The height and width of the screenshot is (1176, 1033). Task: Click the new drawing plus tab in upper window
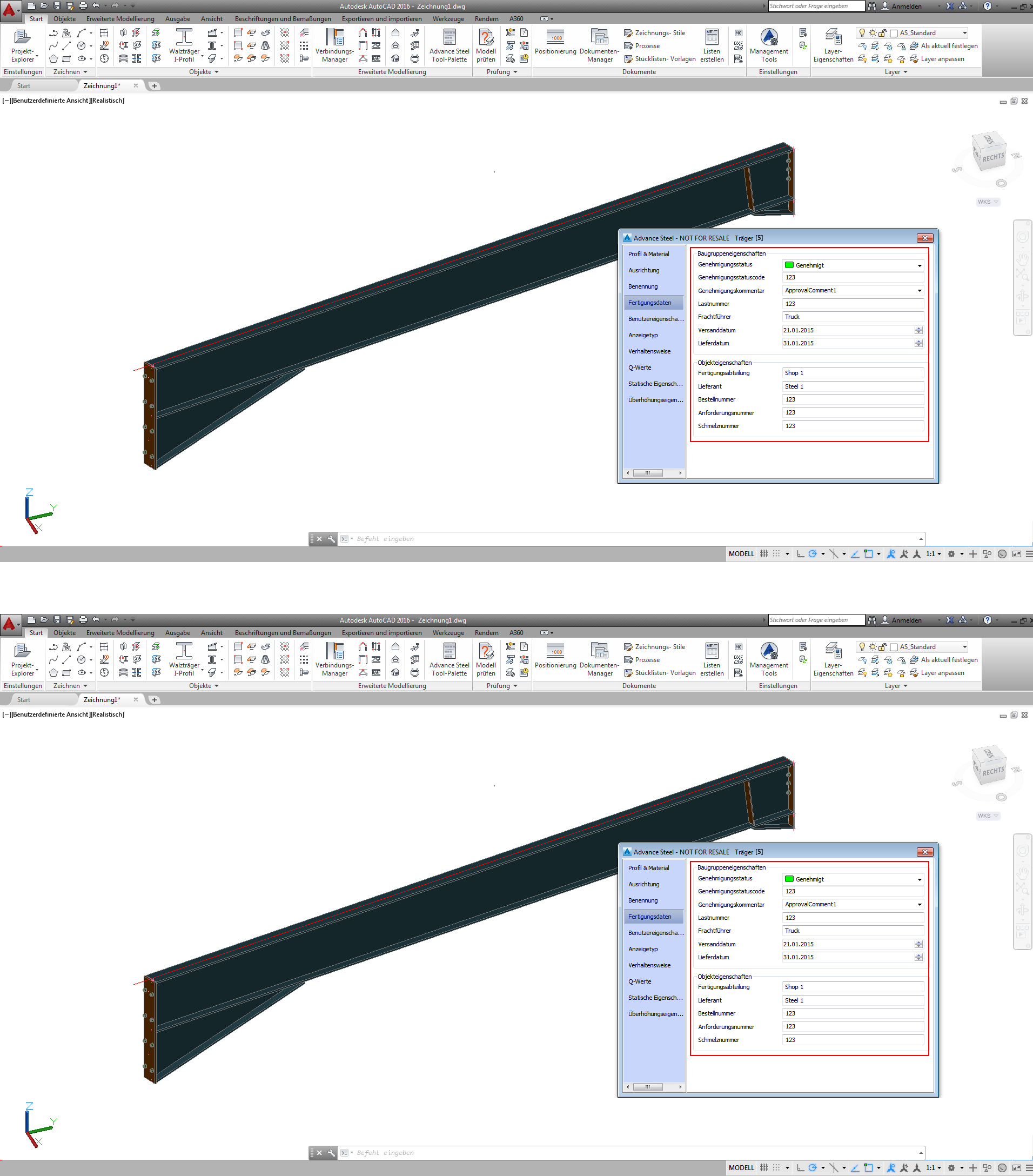(154, 86)
